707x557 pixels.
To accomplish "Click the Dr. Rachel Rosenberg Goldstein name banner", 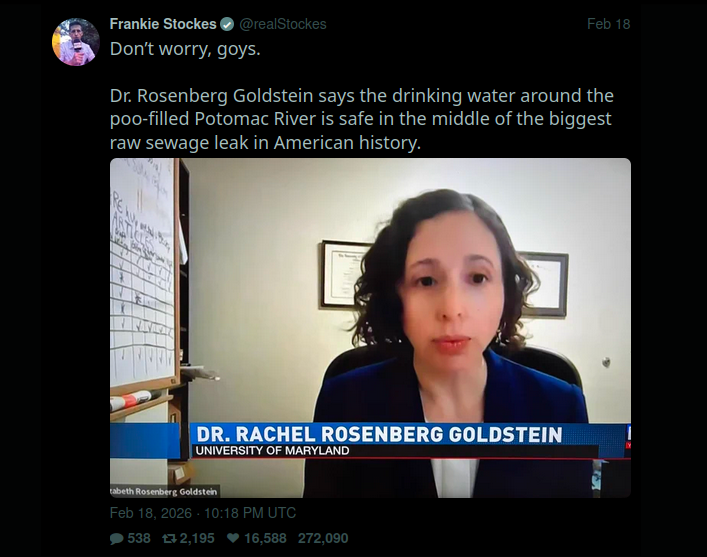I will 379,434.
